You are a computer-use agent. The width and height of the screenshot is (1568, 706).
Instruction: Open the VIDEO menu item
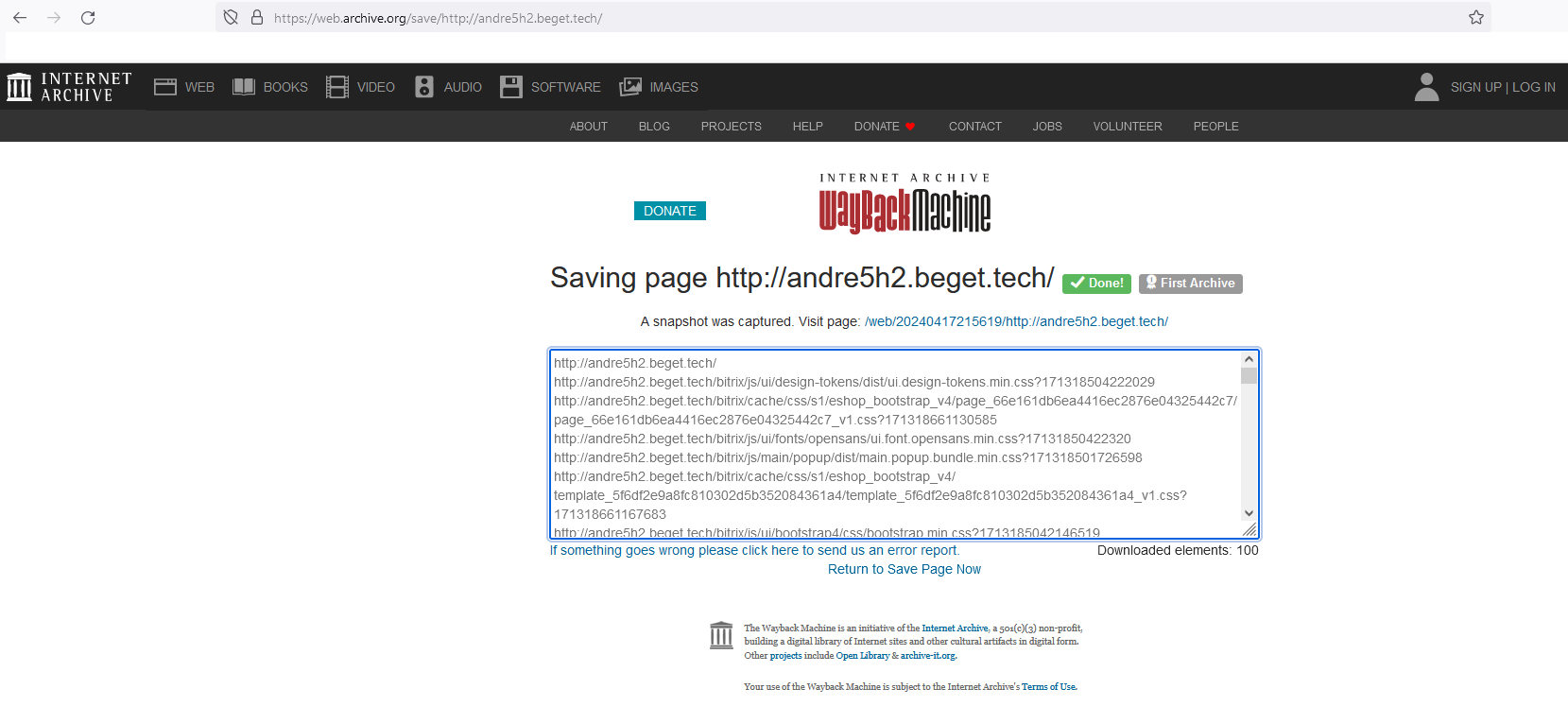[x=376, y=87]
